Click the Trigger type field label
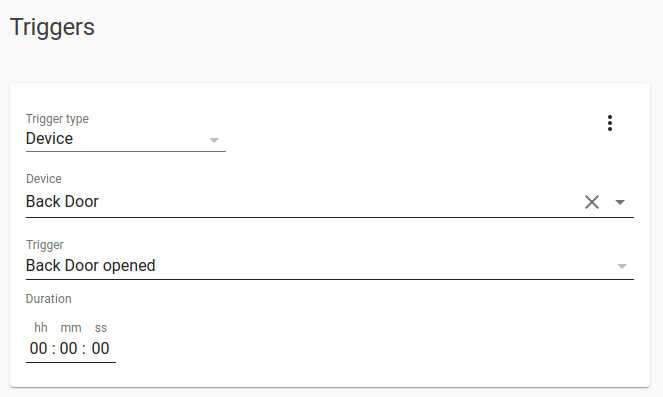This screenshot has width=663, height=397. click(58, 119)
